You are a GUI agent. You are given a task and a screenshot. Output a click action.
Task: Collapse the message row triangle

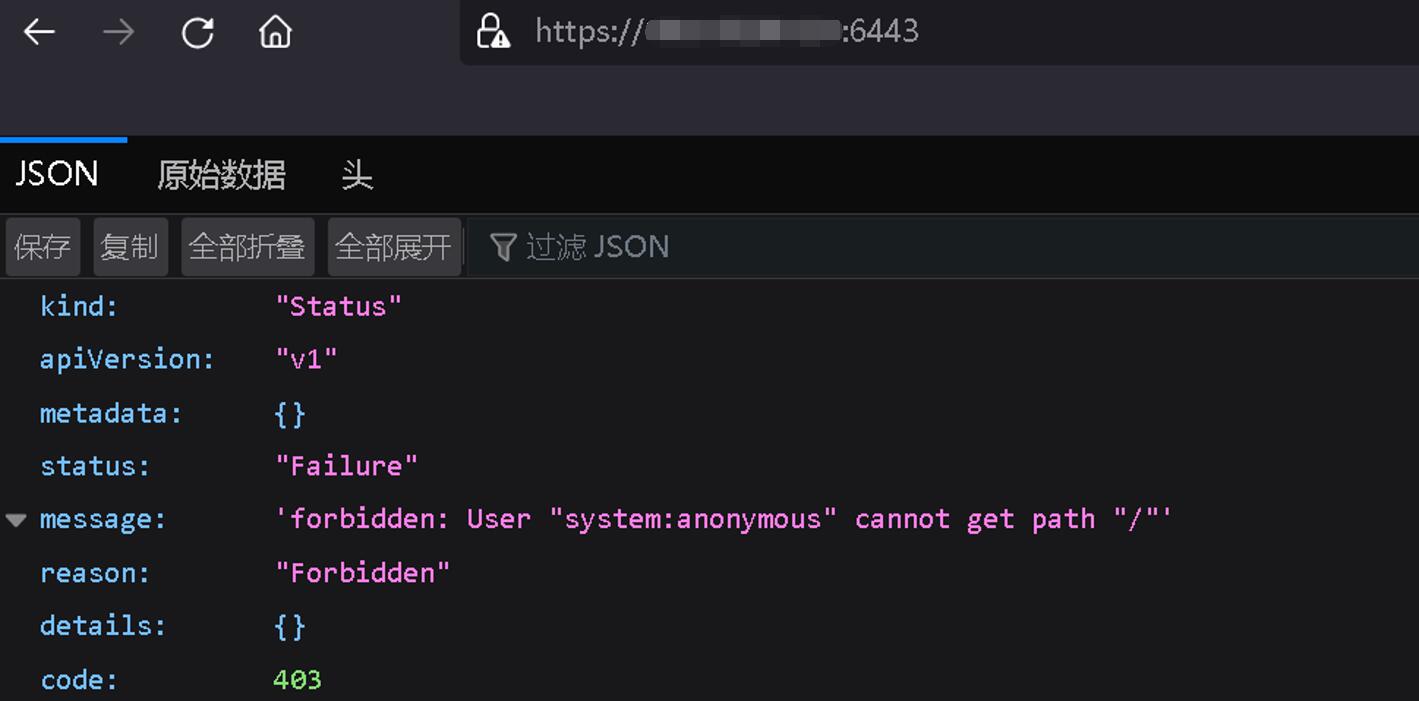pos(16,520)
